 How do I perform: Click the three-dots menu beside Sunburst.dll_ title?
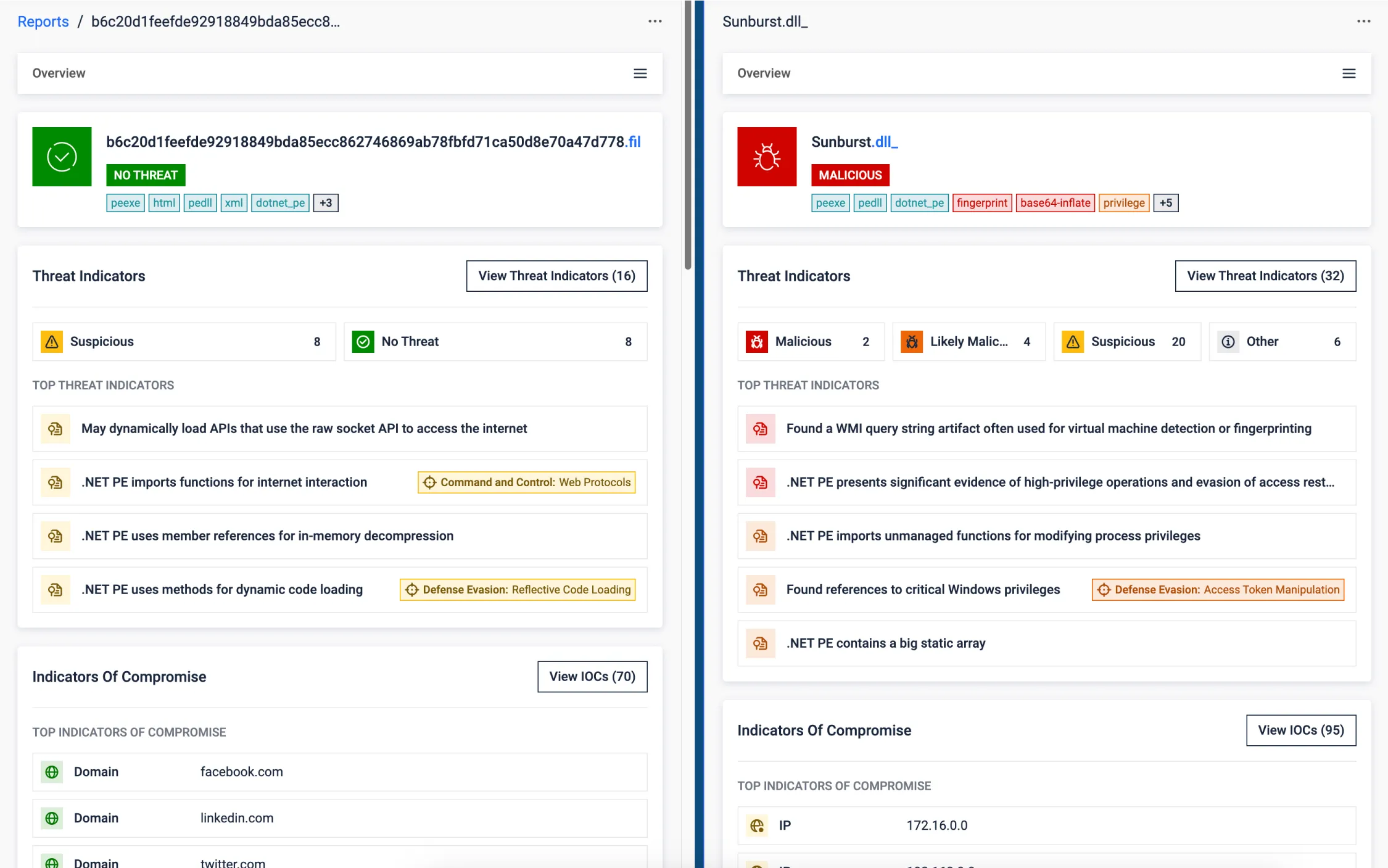click(x=1363, y=22)
